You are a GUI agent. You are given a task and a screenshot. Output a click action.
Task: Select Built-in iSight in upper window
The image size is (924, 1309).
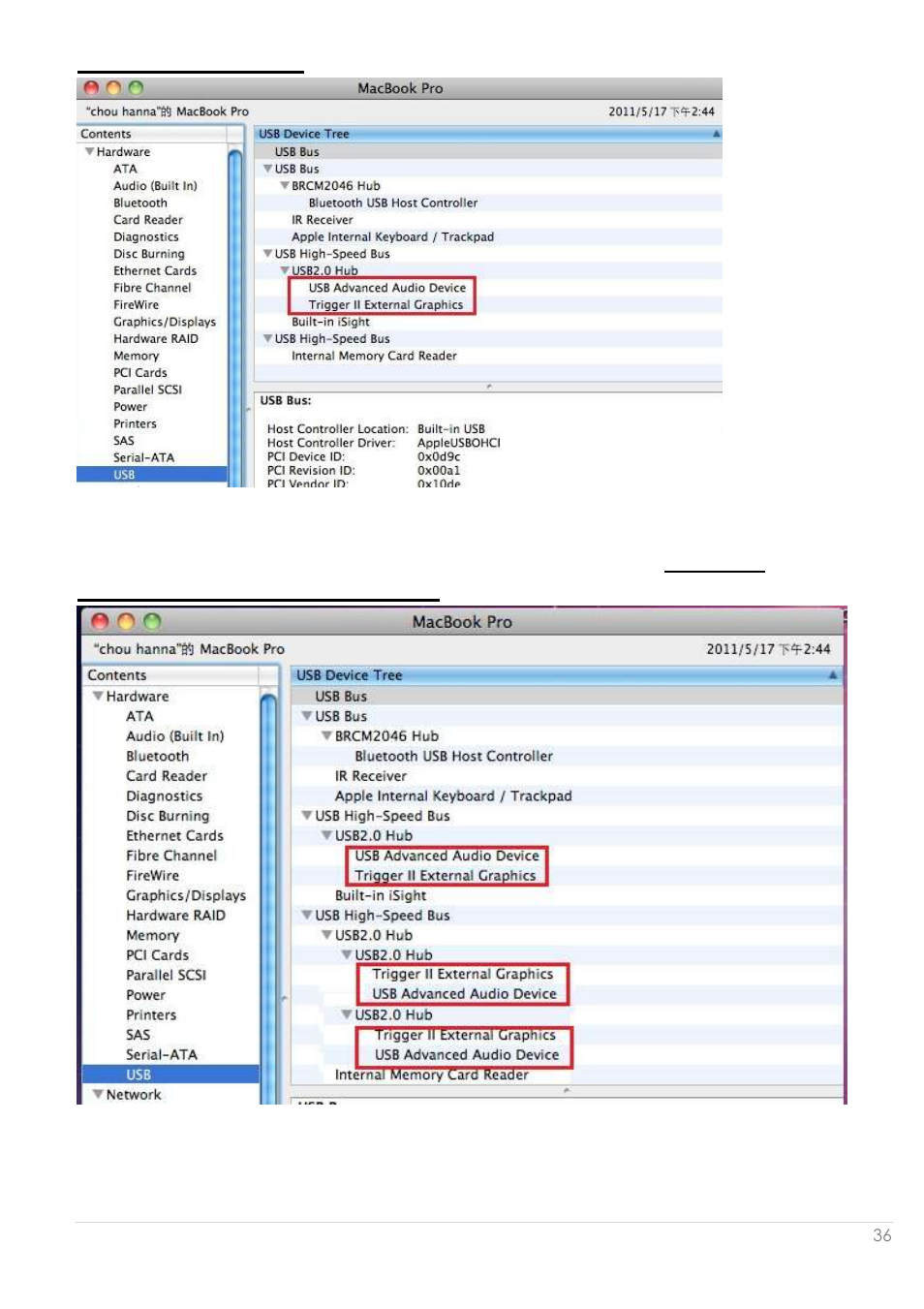(x=331, y=322)
